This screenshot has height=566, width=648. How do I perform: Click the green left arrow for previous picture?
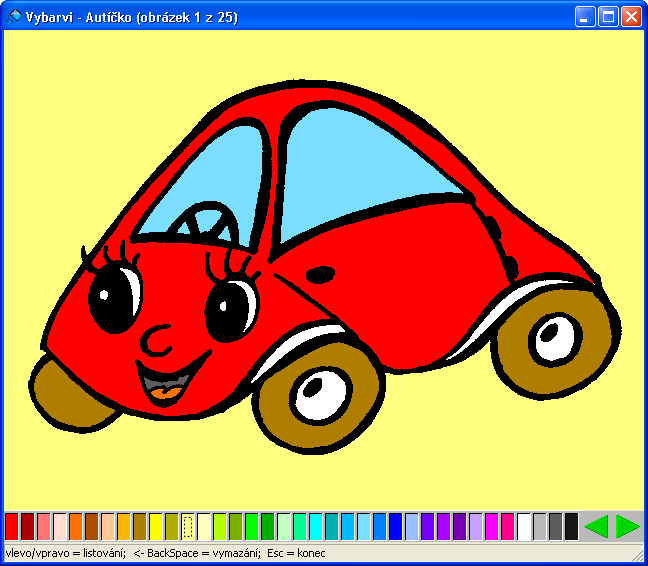click(x=596, y=526)
